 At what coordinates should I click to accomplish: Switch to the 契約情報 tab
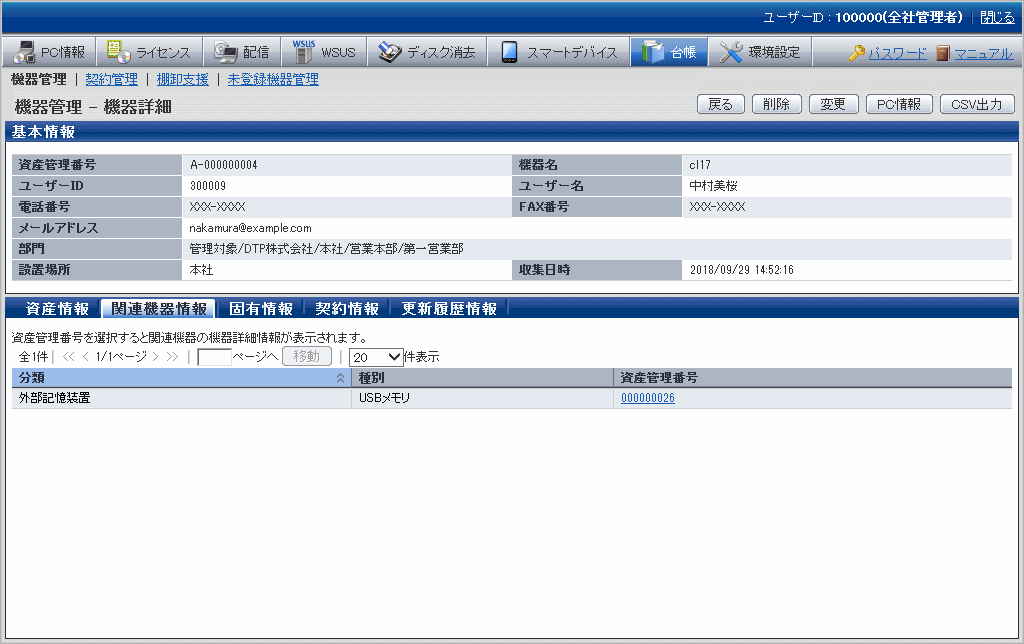(347, 309)
